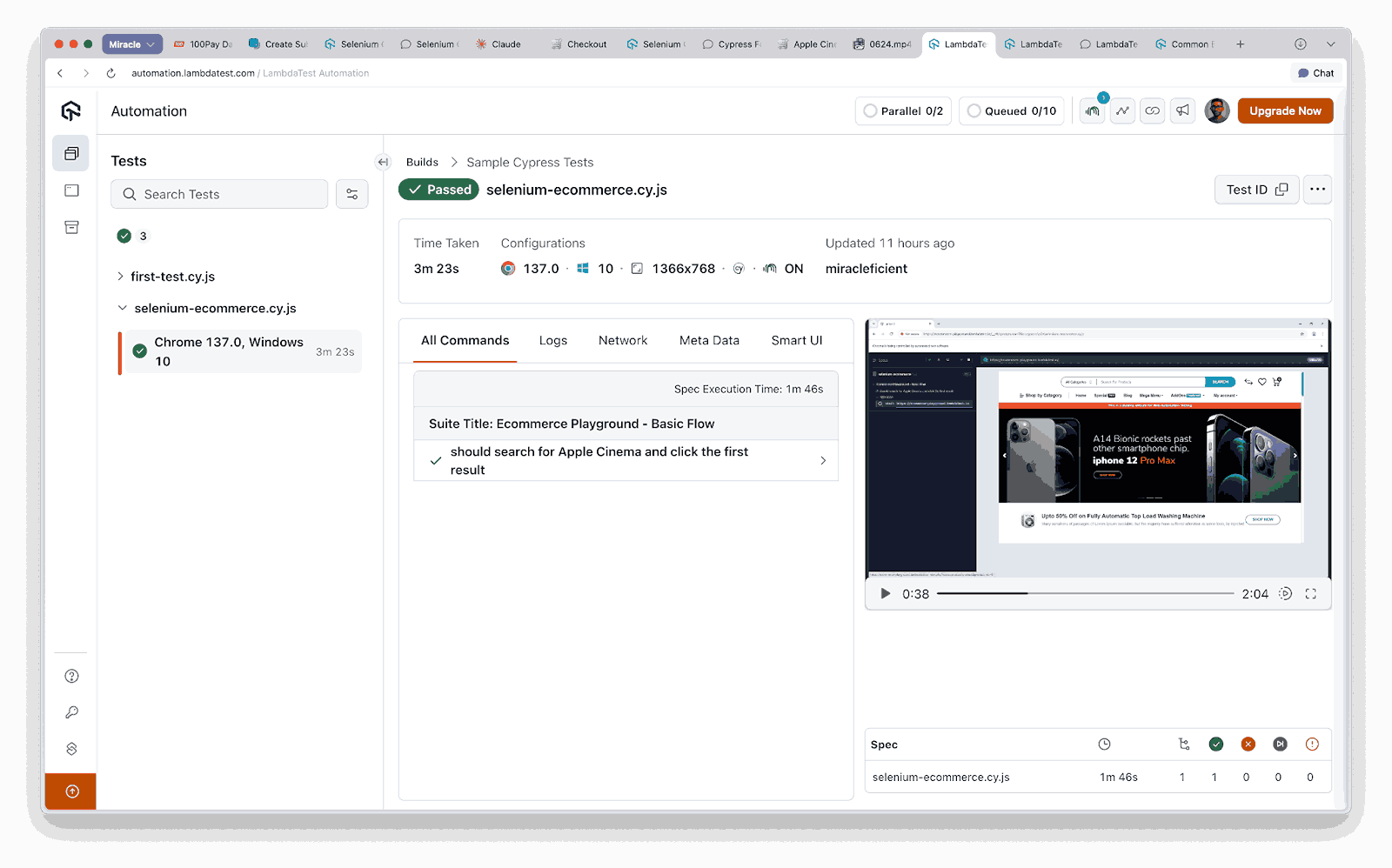The image size is (1392, 868).
Task: Switch to the Network tab
Action: [x=622, y=340]
